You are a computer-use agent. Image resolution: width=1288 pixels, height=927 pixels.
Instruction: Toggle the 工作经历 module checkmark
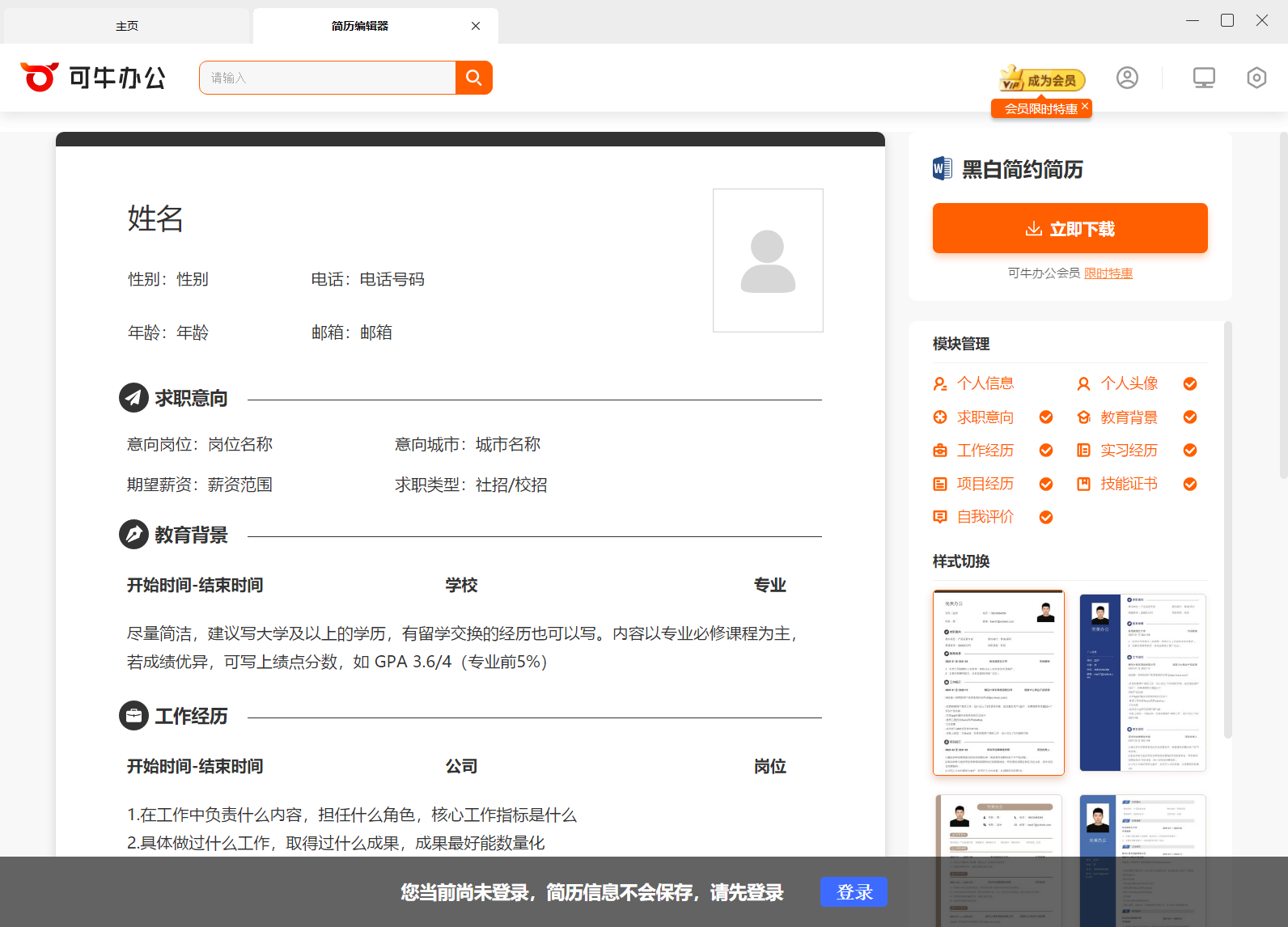[1046, 451]
